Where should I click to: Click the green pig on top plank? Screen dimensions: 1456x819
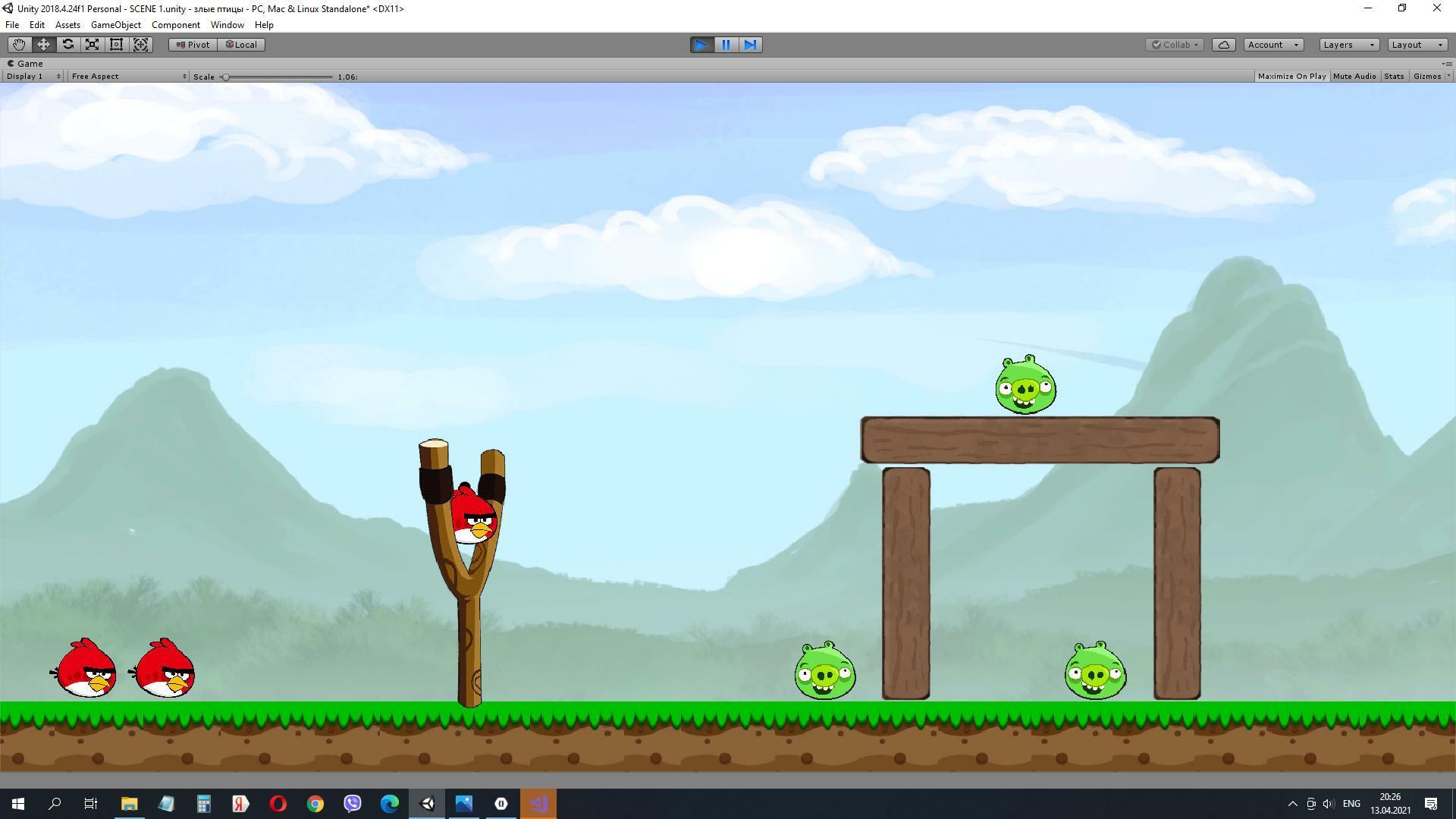pyautogui.click(x=1025, y=385)
